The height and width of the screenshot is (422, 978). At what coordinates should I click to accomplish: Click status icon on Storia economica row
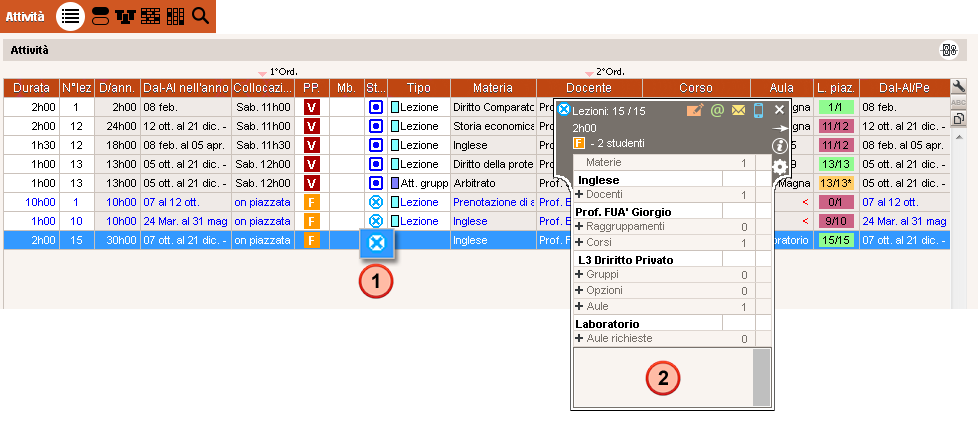(x=375, y=127)
